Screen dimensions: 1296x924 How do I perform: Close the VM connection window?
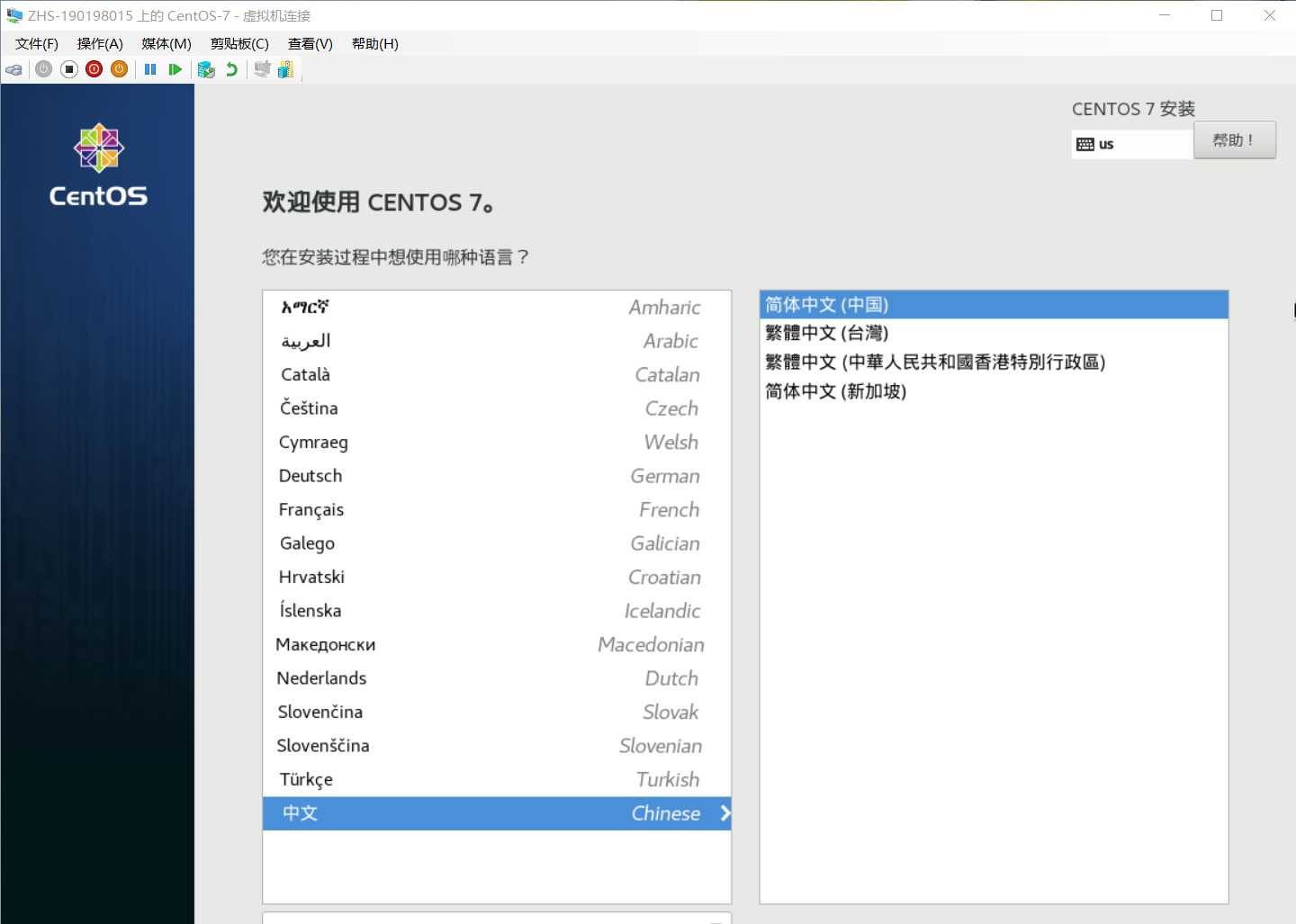point(1270,15)
